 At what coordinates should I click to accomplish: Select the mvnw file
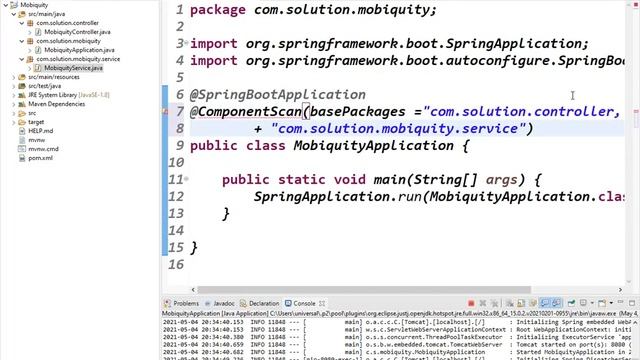click(x=37, y=140)
